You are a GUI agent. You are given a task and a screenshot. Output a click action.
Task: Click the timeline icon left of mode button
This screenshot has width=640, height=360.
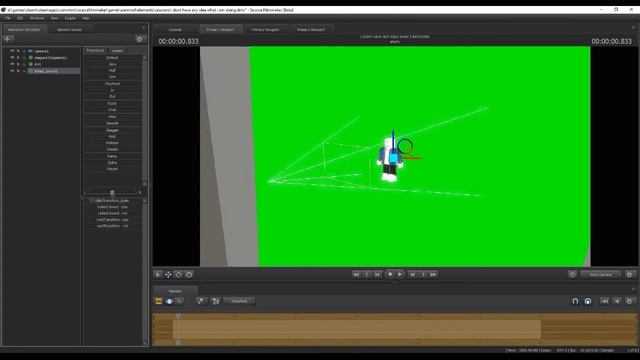(216, 301)
